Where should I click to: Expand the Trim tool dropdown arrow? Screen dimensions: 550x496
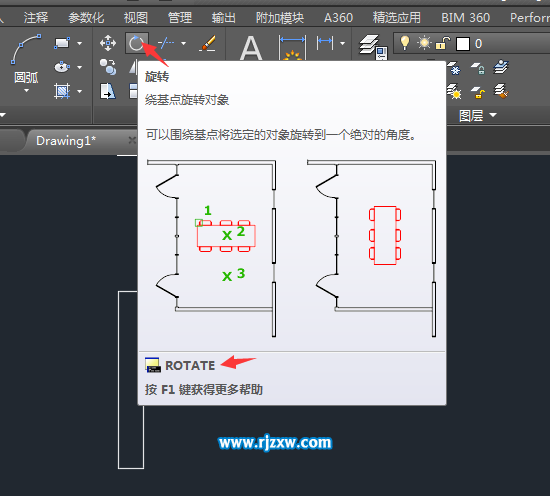[183, 43]
